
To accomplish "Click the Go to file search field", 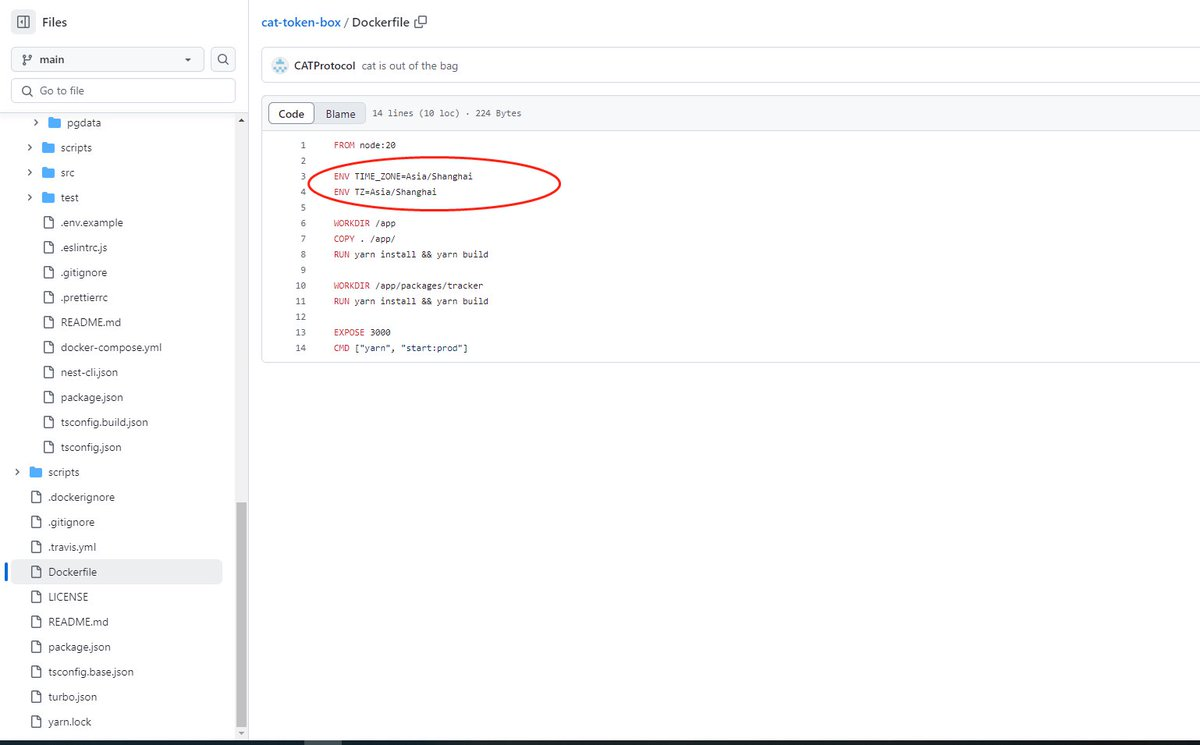I will 123,91.
